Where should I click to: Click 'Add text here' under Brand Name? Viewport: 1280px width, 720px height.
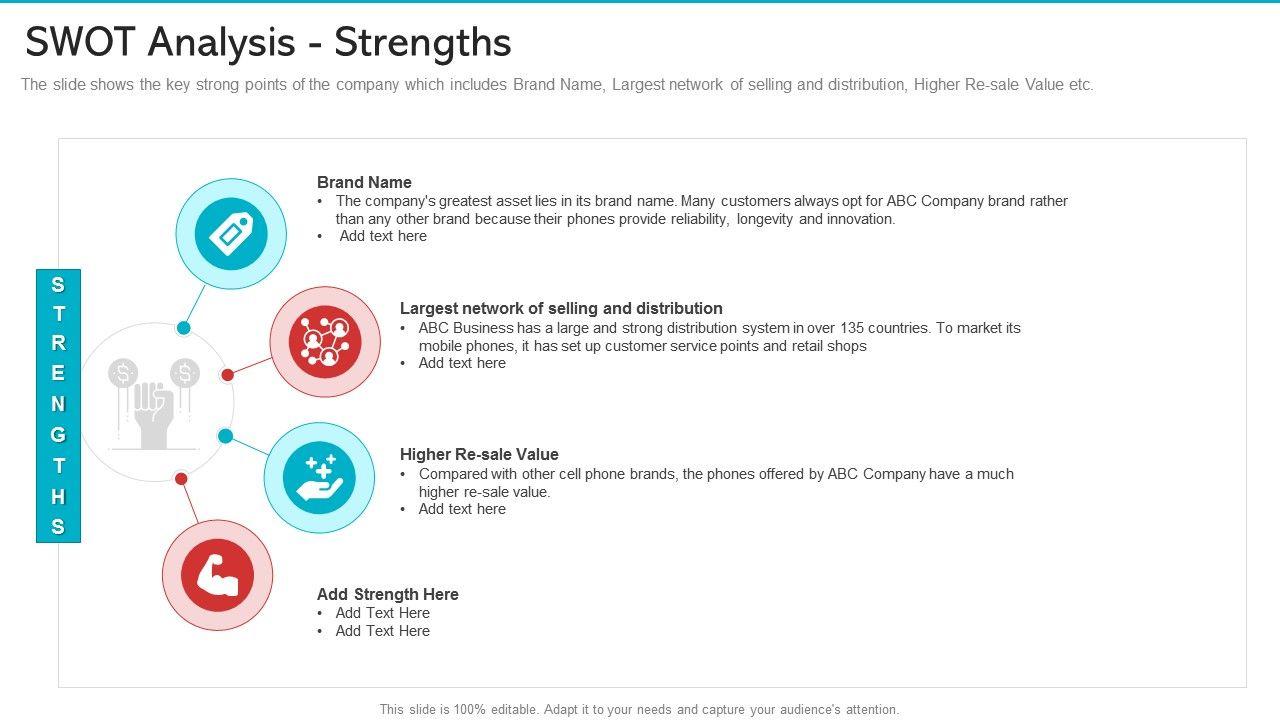tap(383, 236)
